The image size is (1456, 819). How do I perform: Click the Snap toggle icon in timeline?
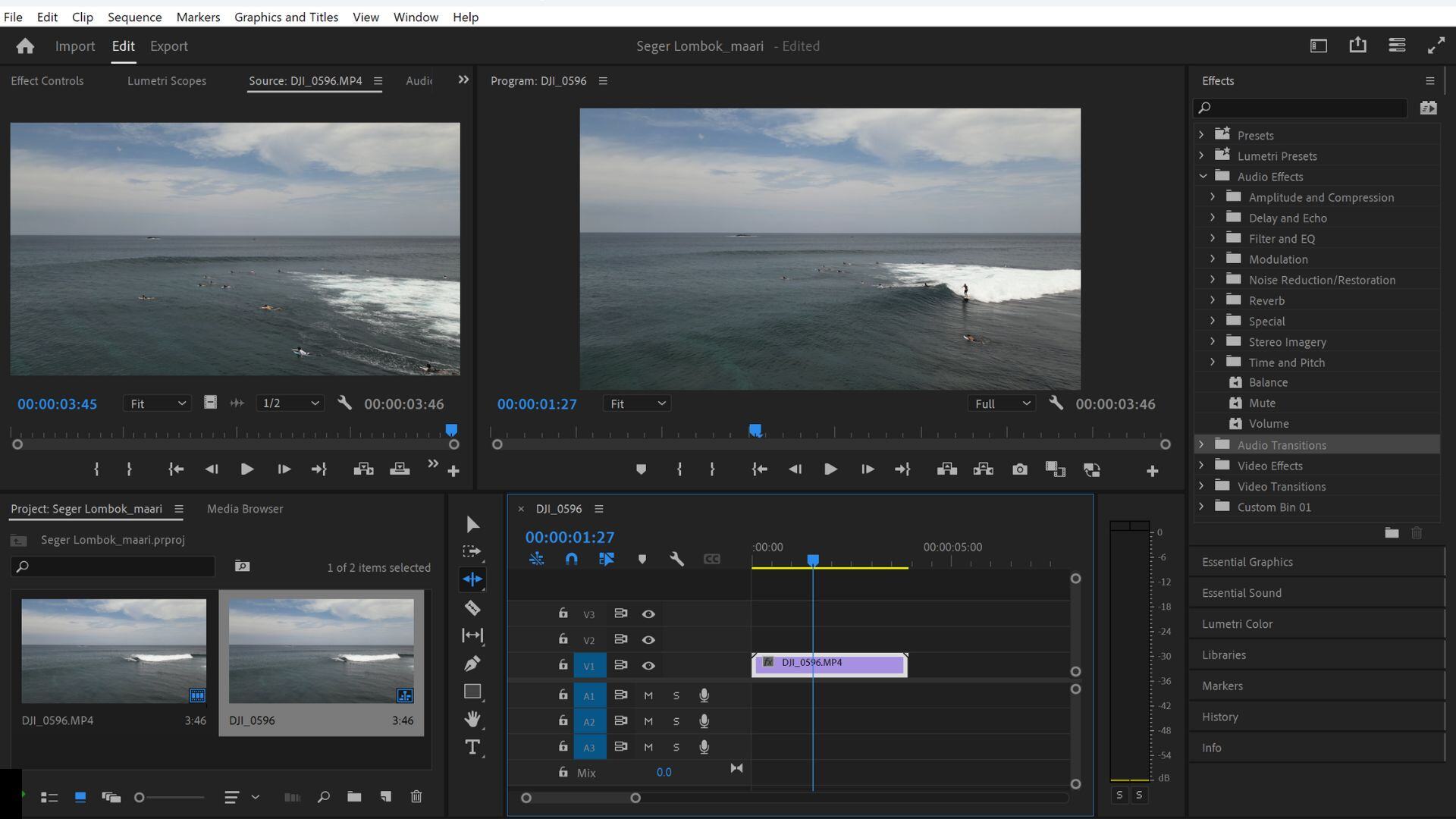tap(572, 559)
